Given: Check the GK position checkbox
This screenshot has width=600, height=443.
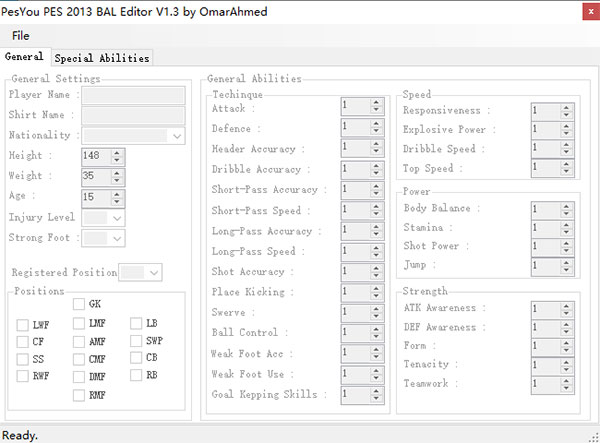Looking at the screenshot, I should pyautogui.click(x=79, y=304).
